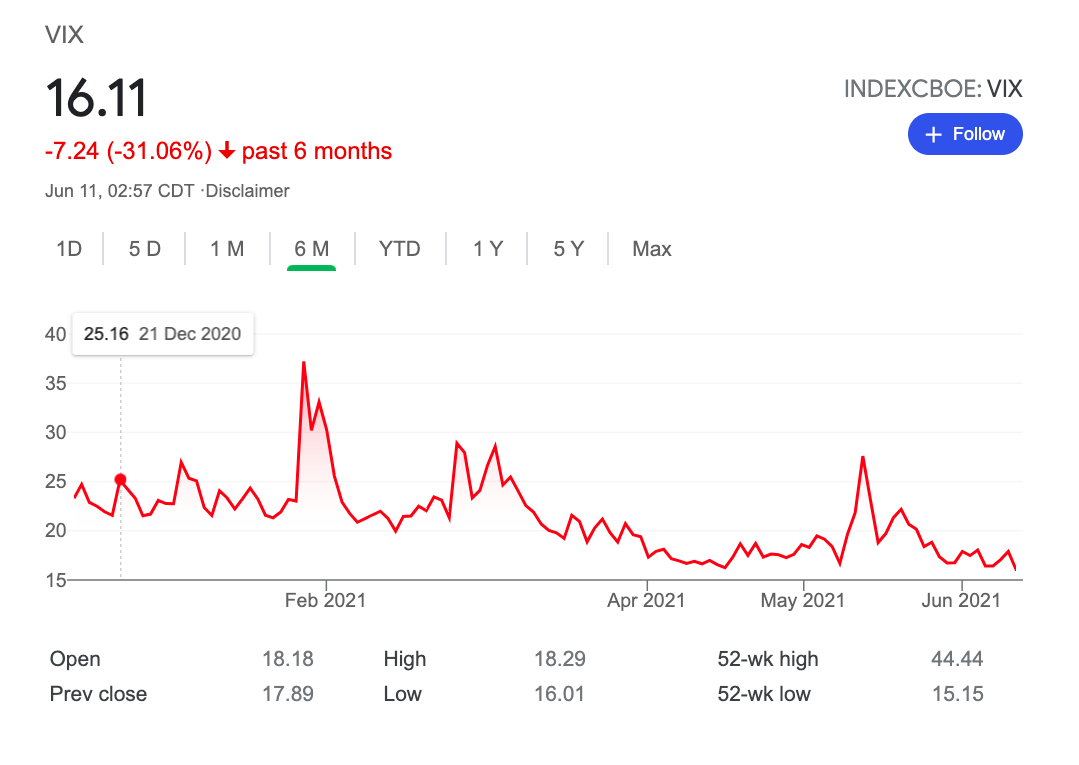
Task: Show the Max time range
Action: point(651,249)
